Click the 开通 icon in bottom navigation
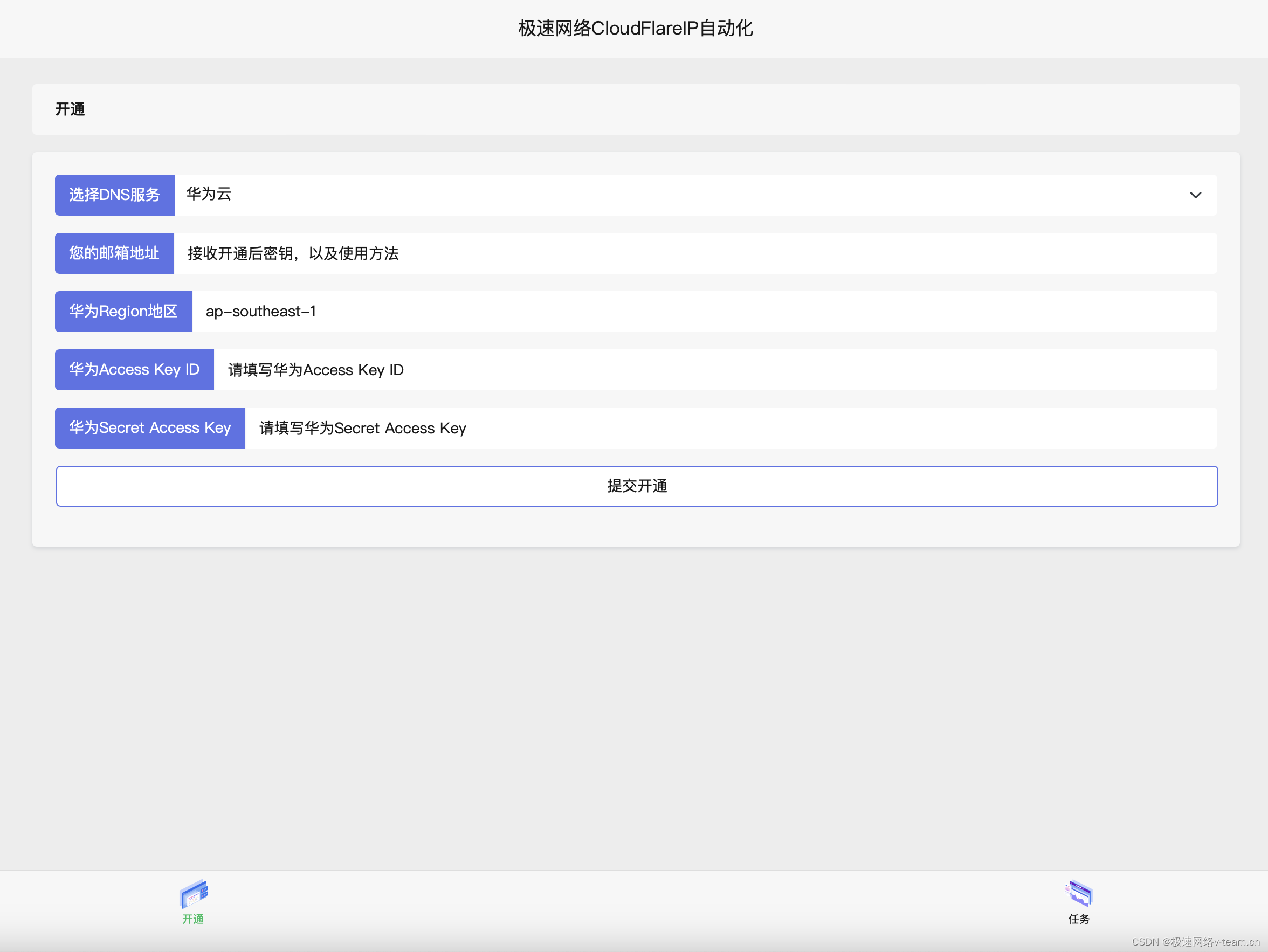 click(x=194, y=894)
